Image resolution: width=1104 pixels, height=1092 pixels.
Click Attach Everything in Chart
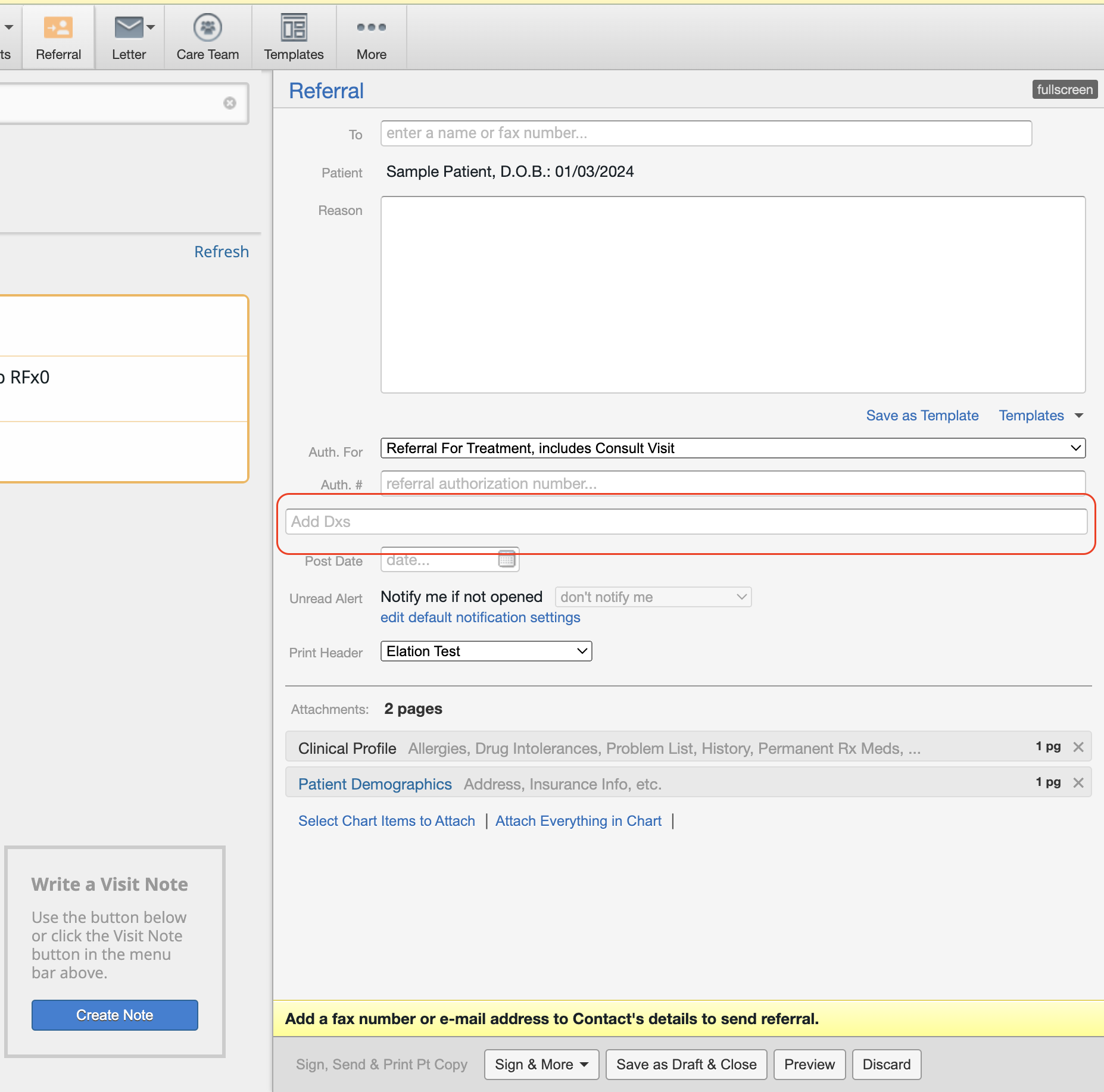[x=578, y=821]
